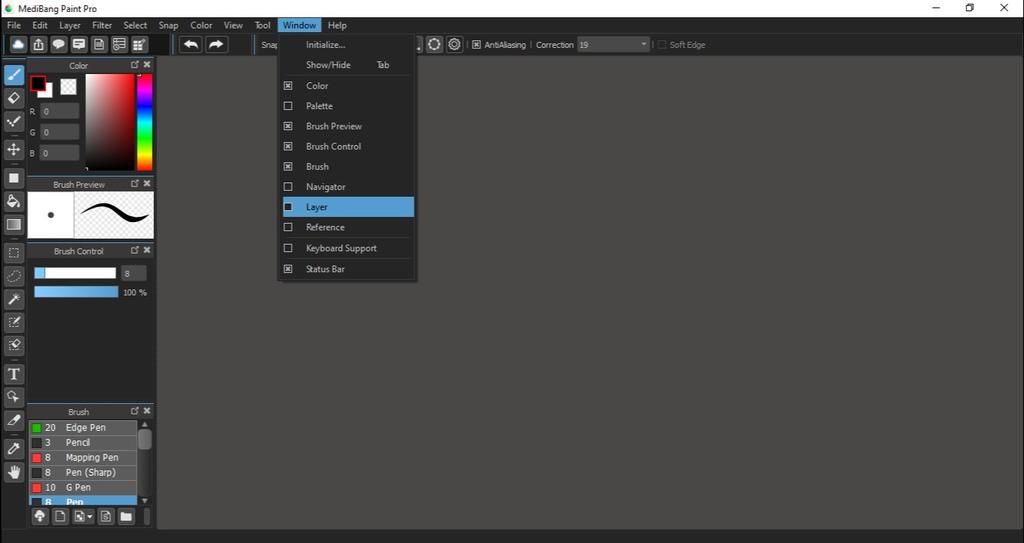Toggle the Color panel in the Window menu

click(x=348, y=86)
